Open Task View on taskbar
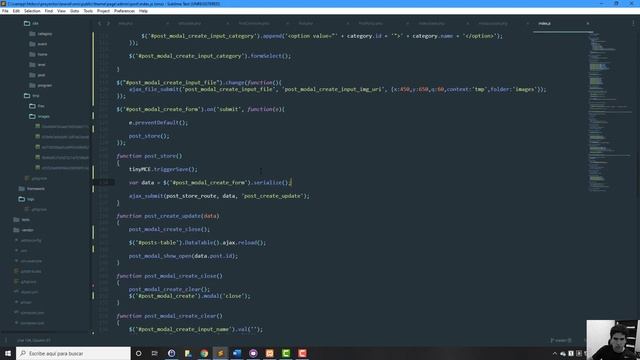 tap(155, 353)
